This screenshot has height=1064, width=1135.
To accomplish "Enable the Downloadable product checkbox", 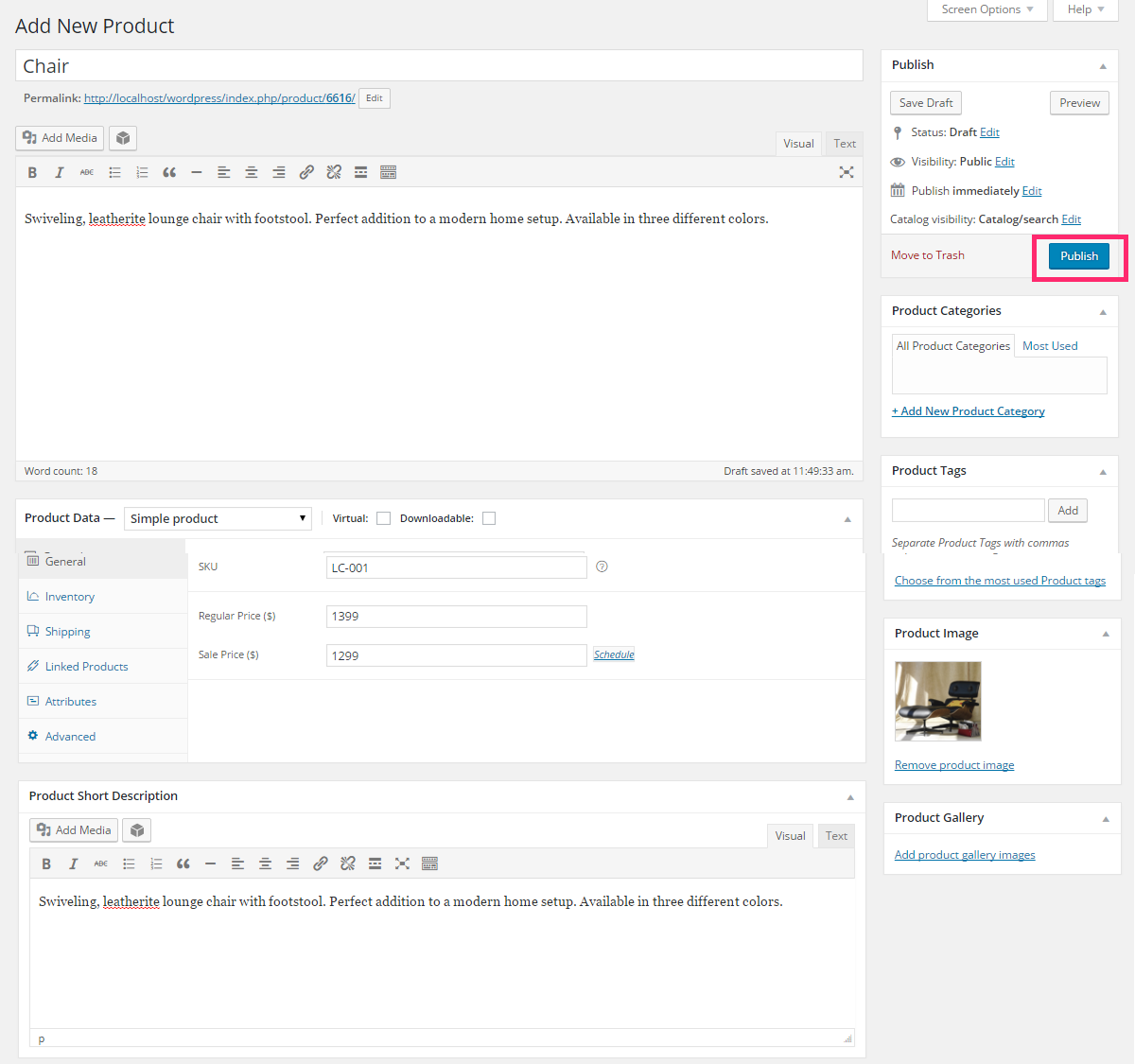I will [488, 517].
